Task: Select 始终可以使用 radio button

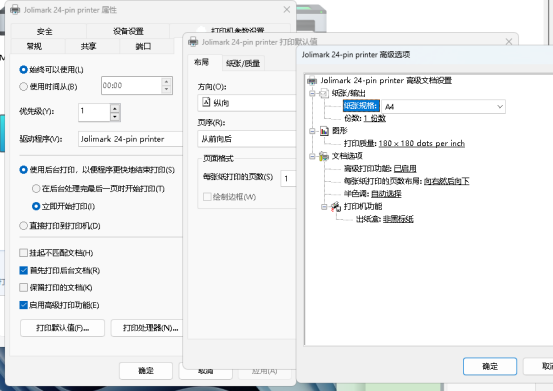Action: click(23, 70)
